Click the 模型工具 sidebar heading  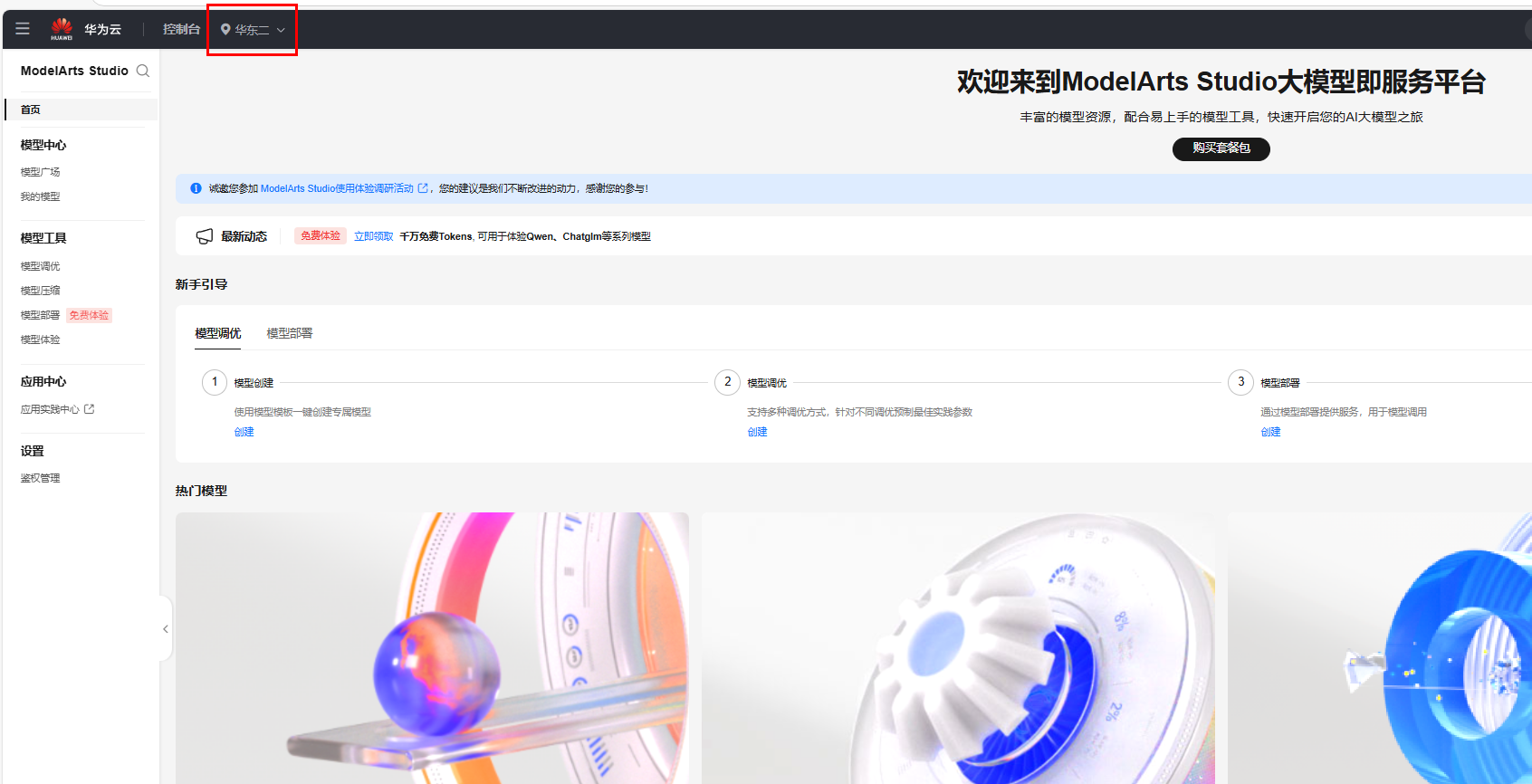(43, 238)
